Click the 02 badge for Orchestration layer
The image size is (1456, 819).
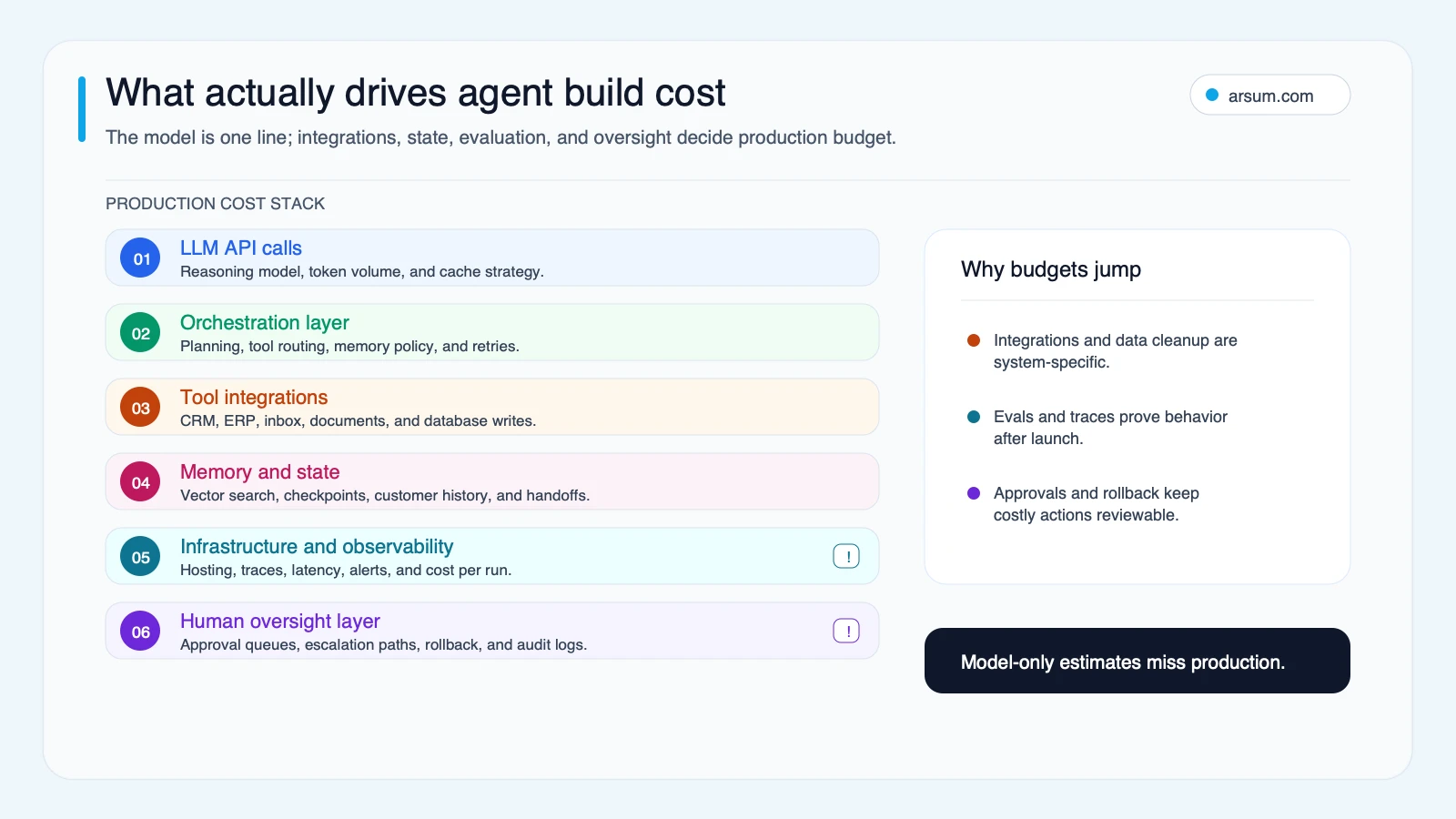(140, 333)
